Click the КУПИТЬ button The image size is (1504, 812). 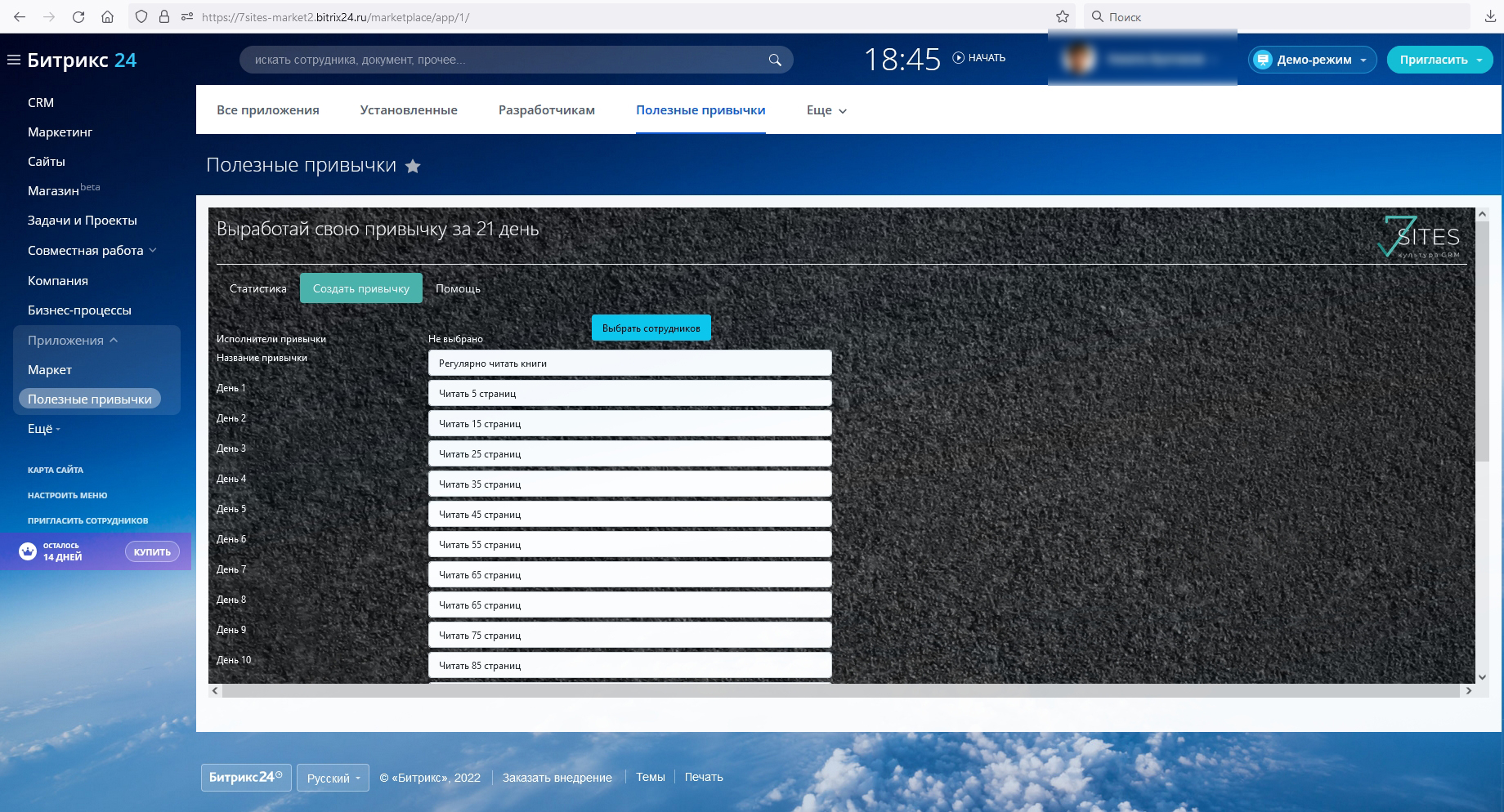[152, 552]
